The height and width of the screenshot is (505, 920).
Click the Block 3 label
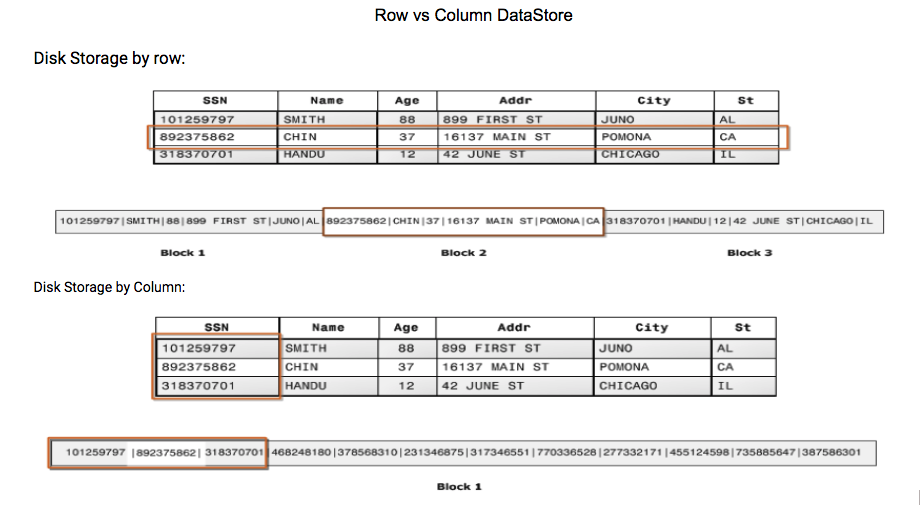tap(749, 253)
